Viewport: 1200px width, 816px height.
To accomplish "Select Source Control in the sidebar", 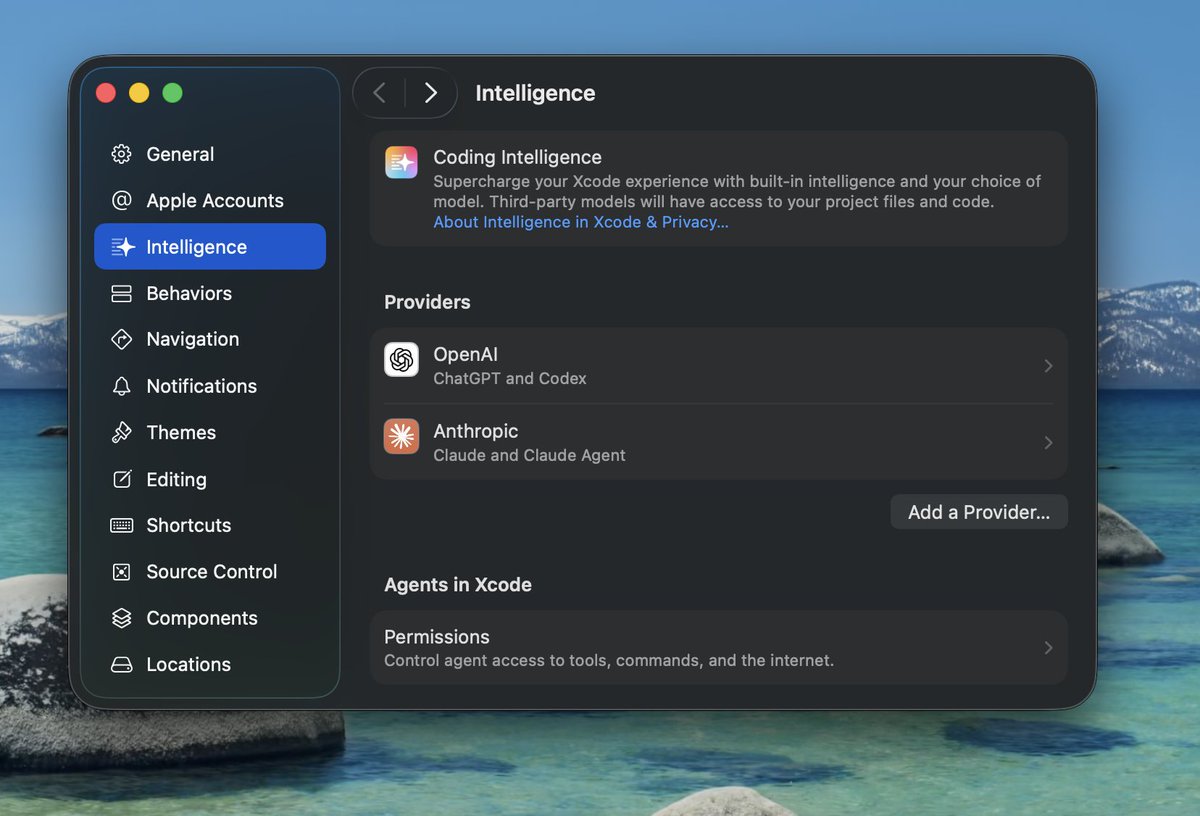I will pyautogui.click(x=210, y=572).
